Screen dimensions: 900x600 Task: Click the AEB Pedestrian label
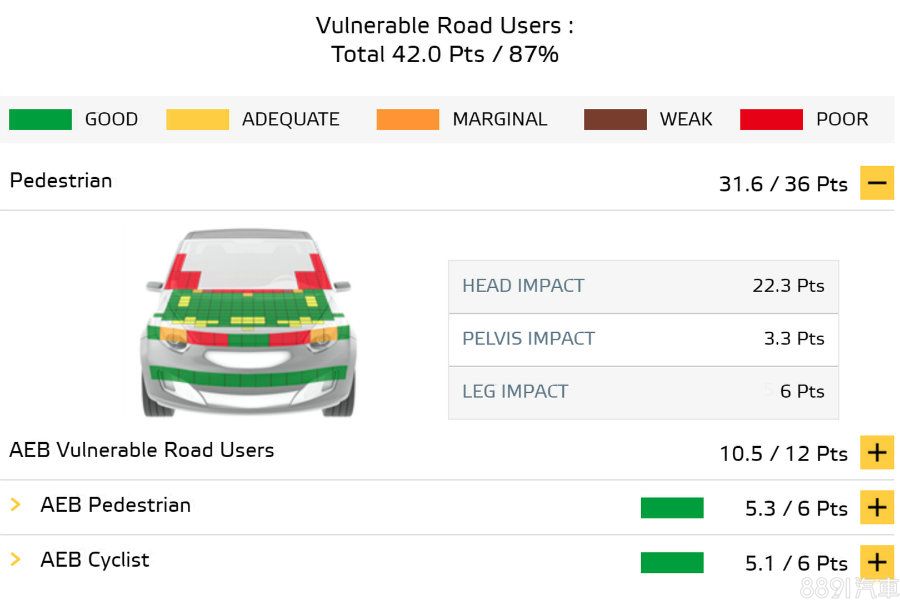point(115,505)
